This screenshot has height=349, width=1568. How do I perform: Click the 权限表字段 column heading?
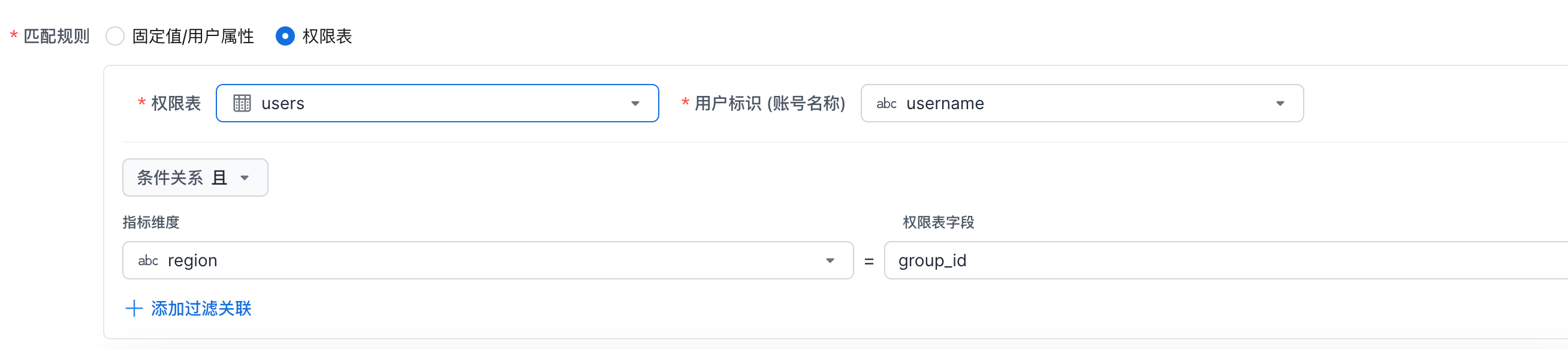(x=938, y=222)
